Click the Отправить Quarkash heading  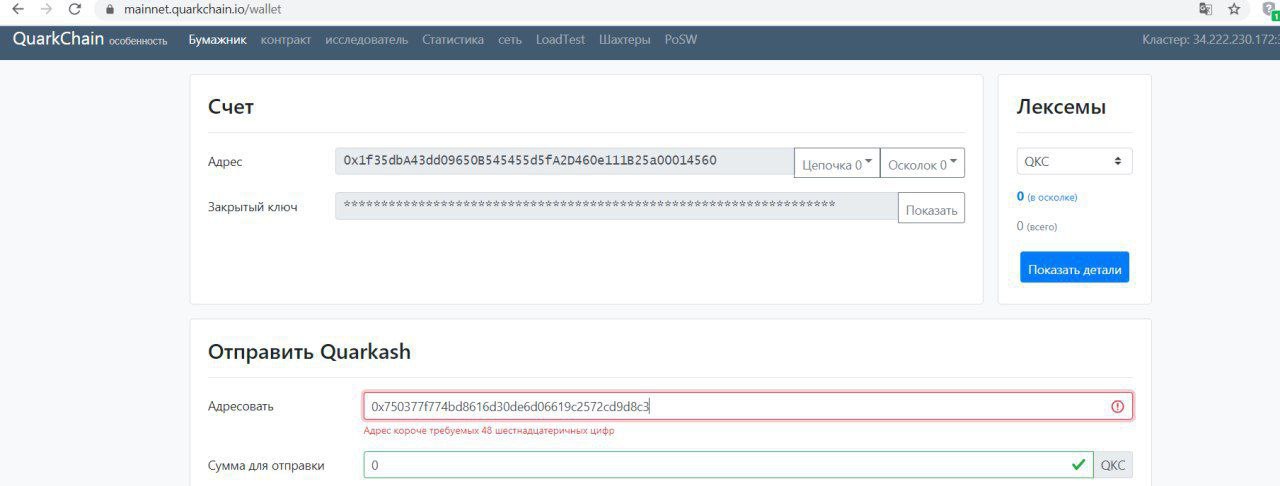click(309, 351)
